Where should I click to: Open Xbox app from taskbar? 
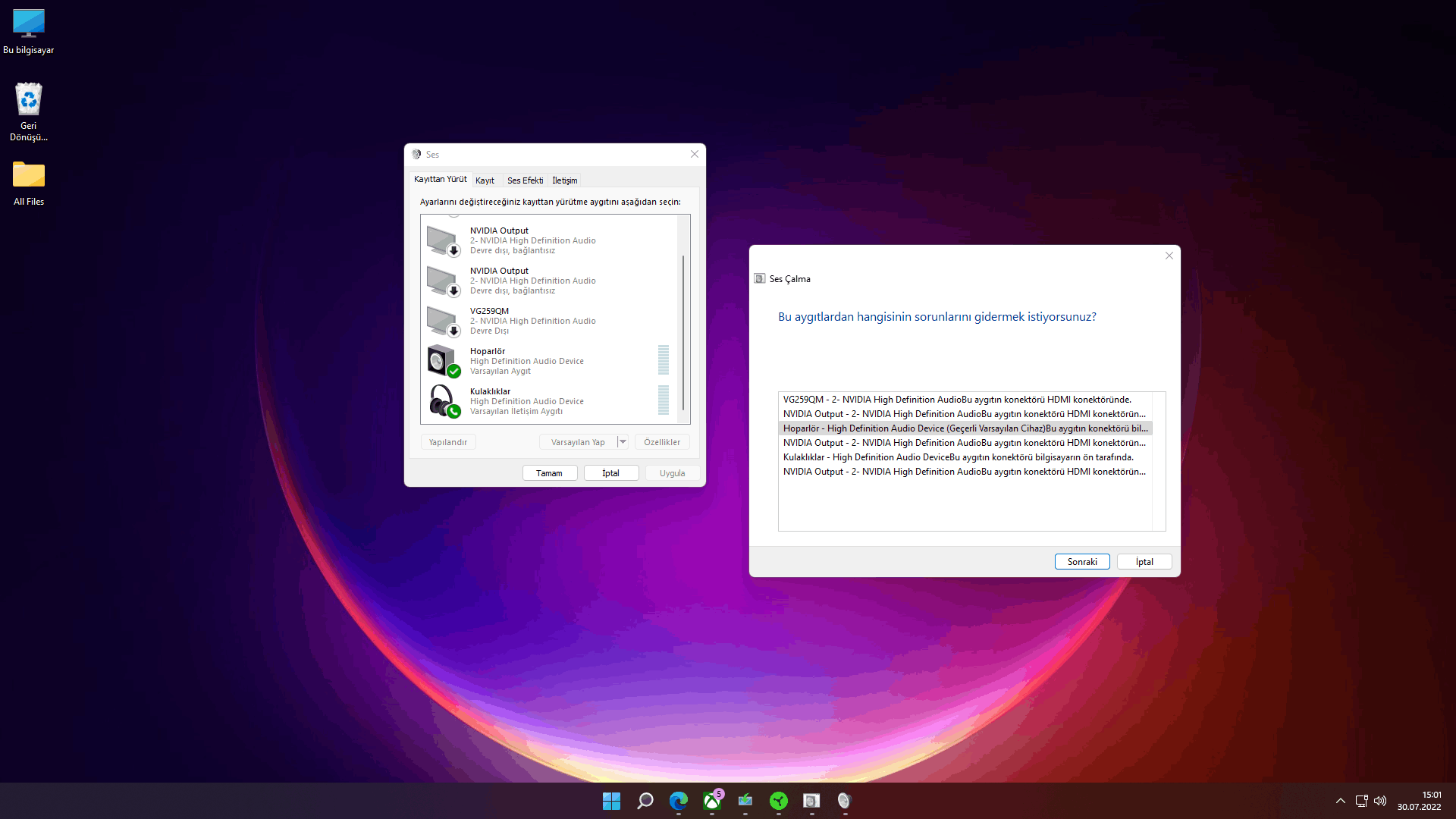tap(712, 801)
